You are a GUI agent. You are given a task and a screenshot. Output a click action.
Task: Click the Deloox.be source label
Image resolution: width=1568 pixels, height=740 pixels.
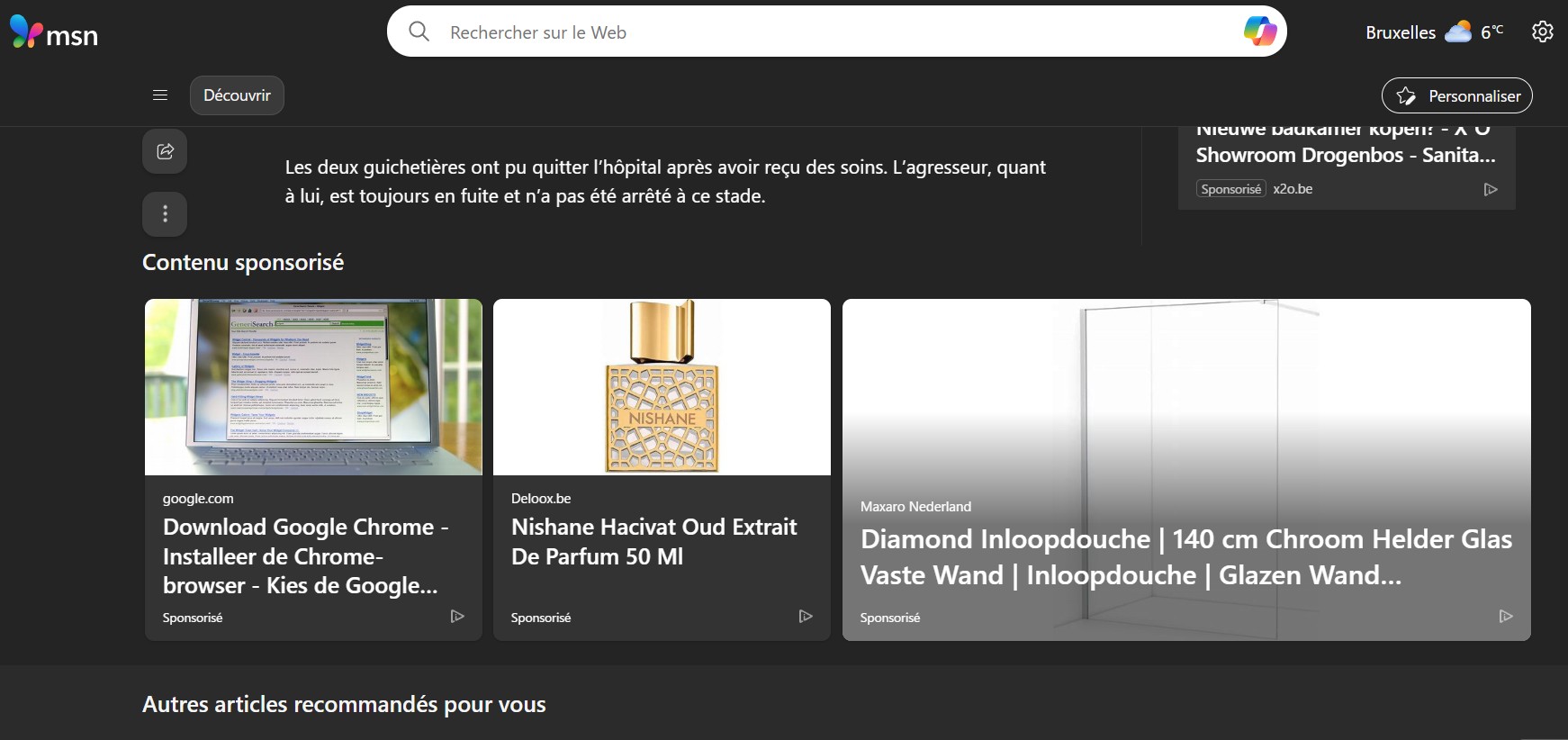pos(541,499)
